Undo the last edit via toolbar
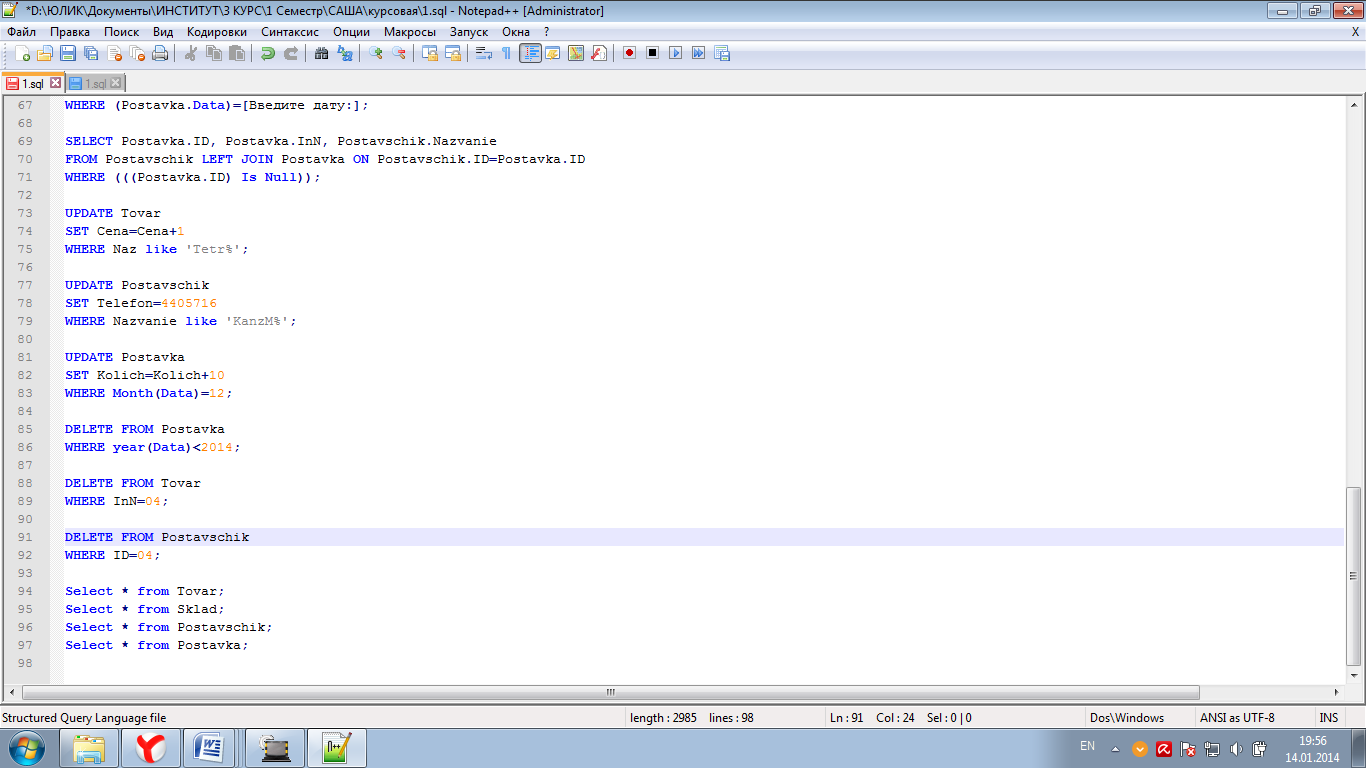 pyautogui.click(x=268, y=53)
